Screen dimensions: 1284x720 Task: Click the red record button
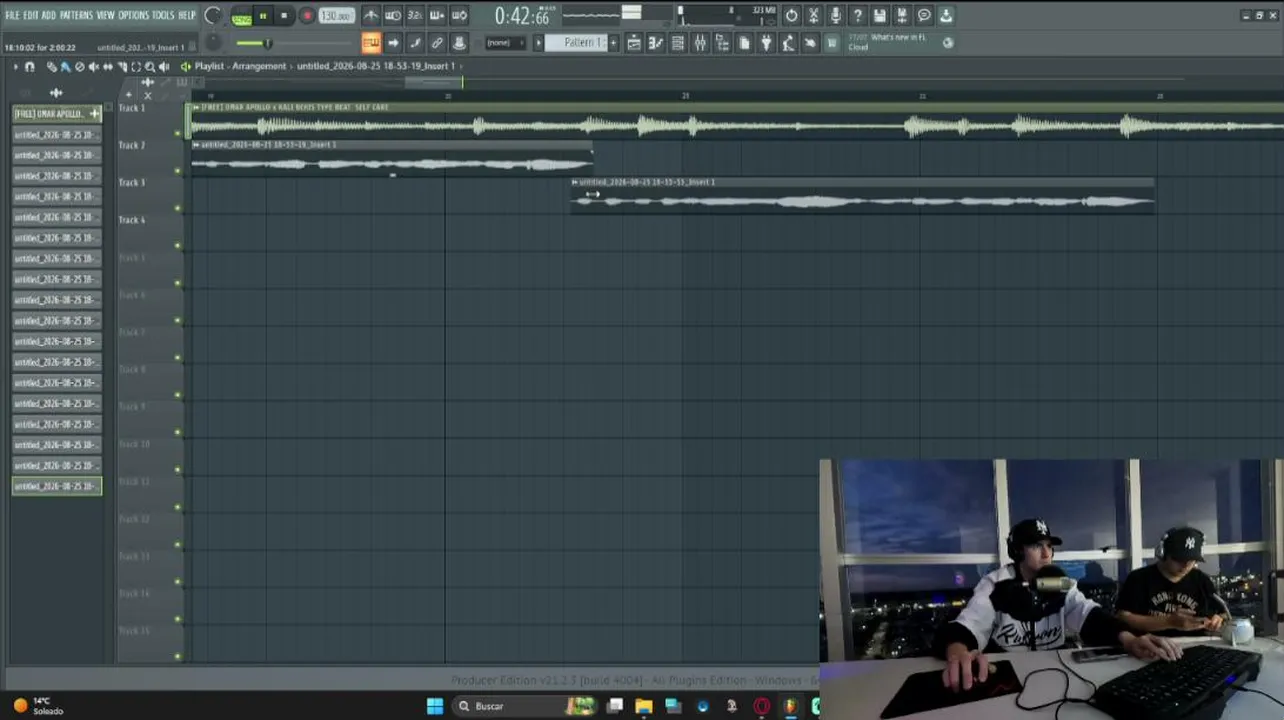pos(307,16)
